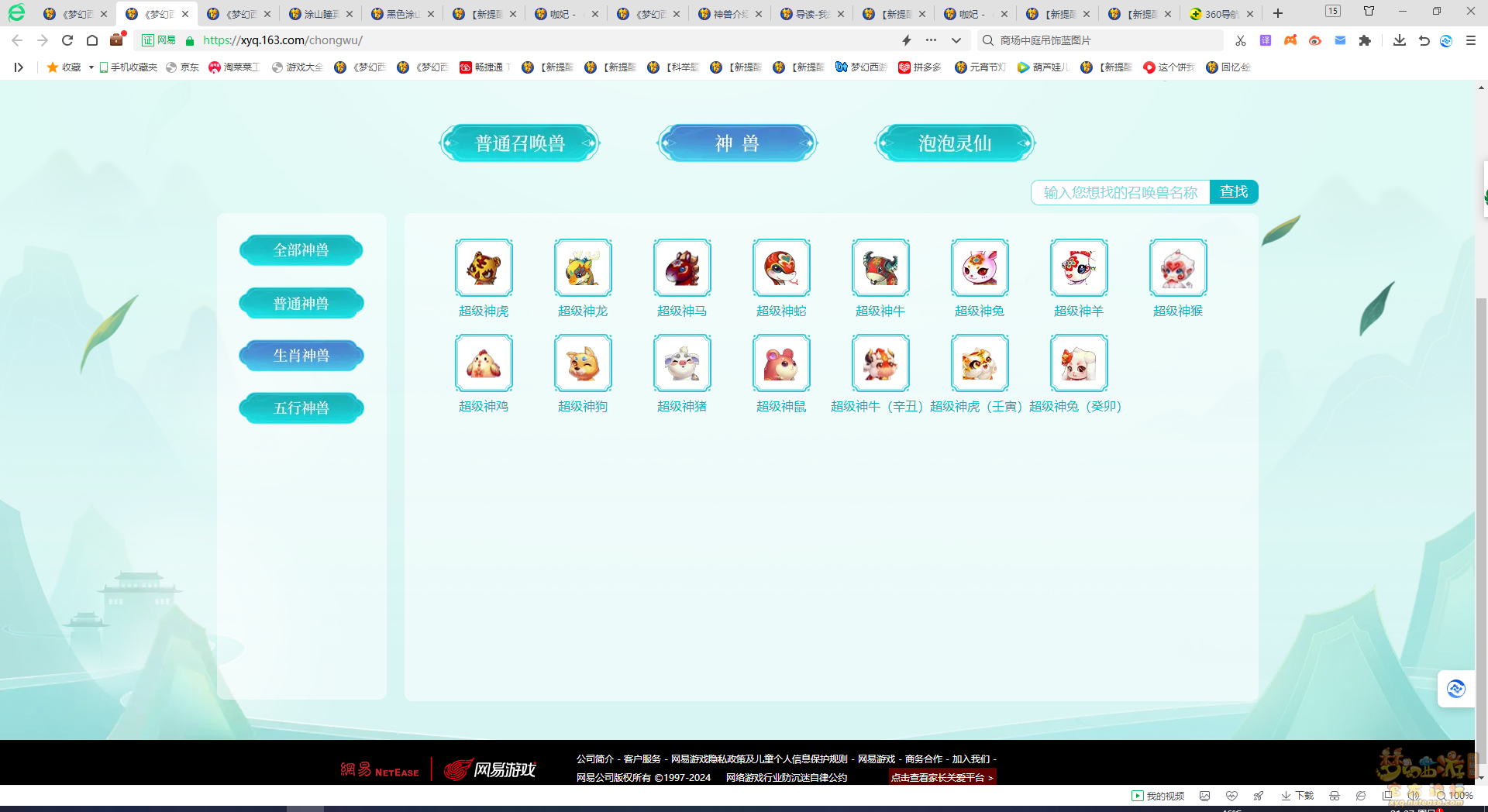Click the 超级神猪 pet icon

coord(682,363)
